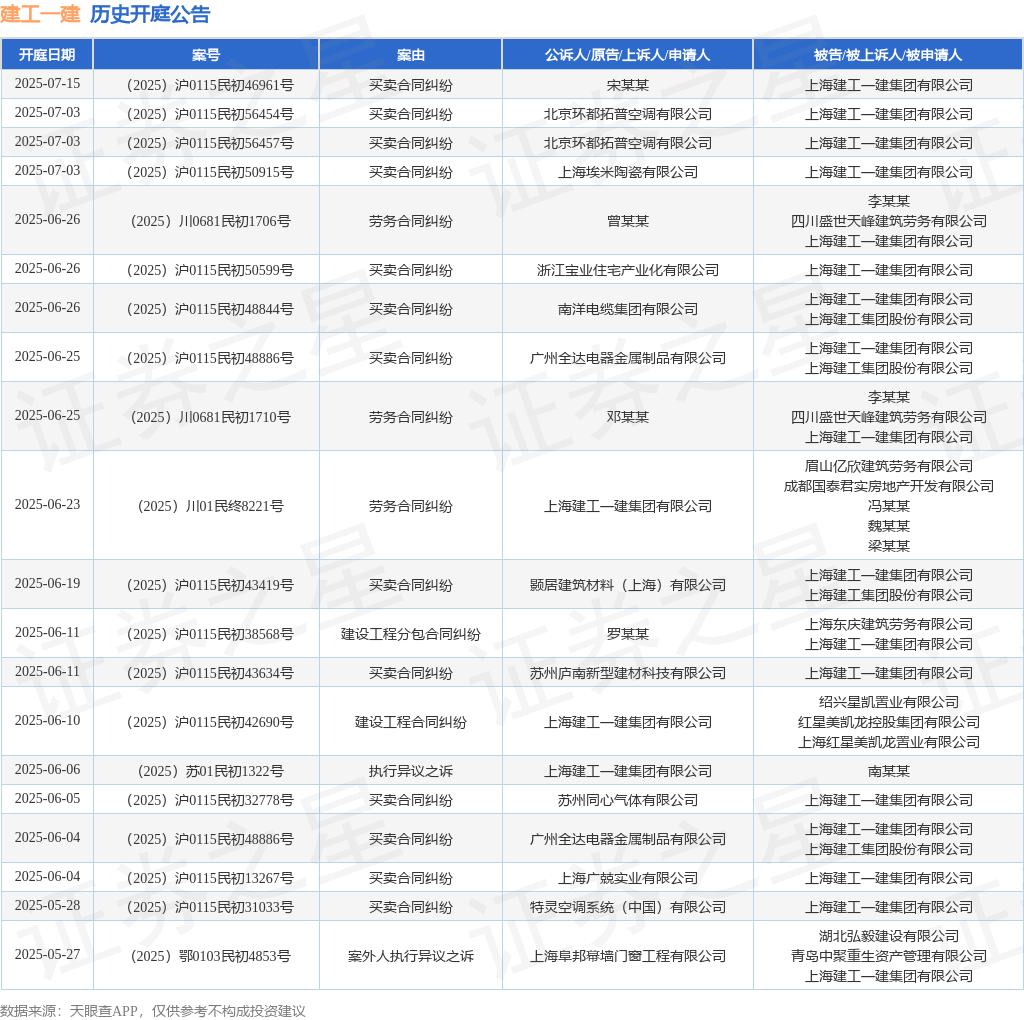Click case reason 建设工程合同纠纷
Viewport: 1024px width, 1020px height.
click(411, 722)
